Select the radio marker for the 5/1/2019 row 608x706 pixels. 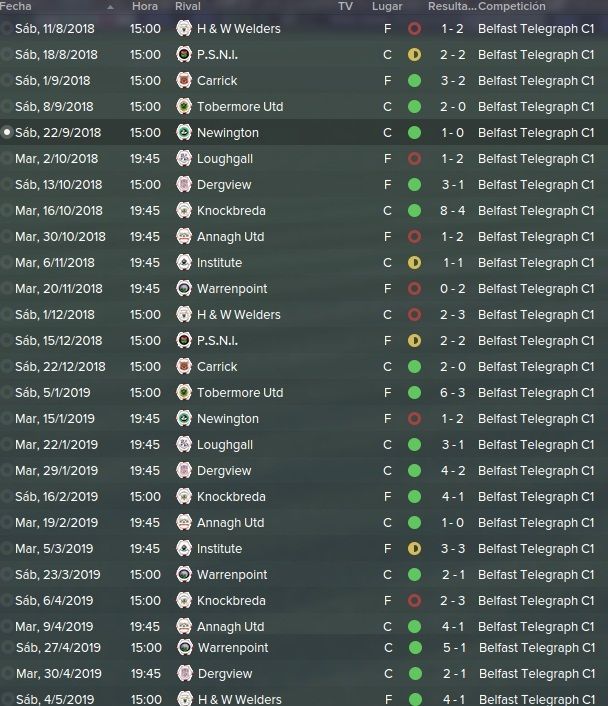point(7,393)
